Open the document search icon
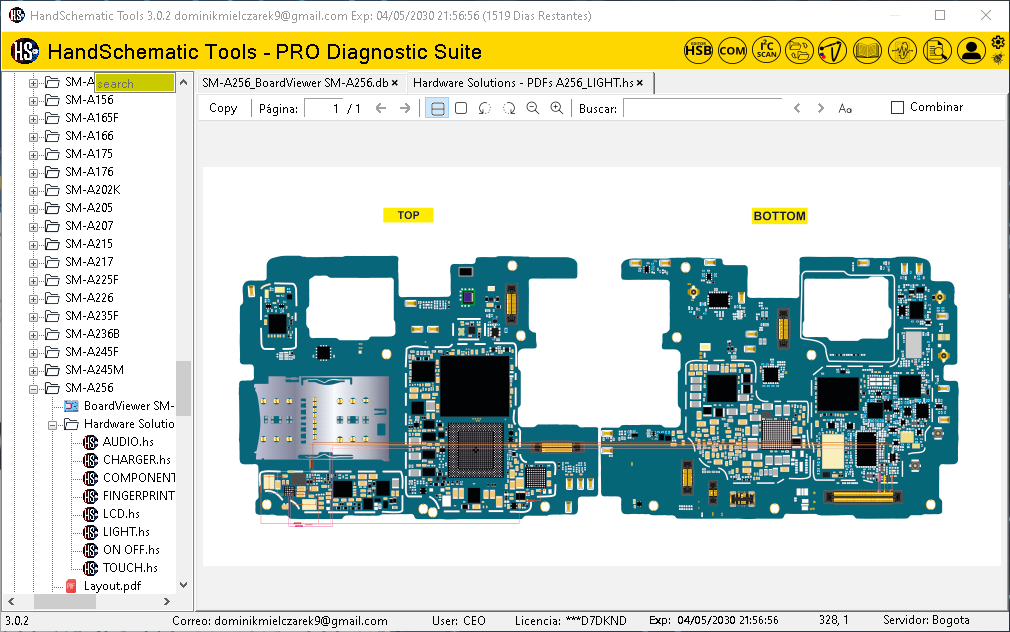Screen dimensions: 1010x632 [937, 50]
